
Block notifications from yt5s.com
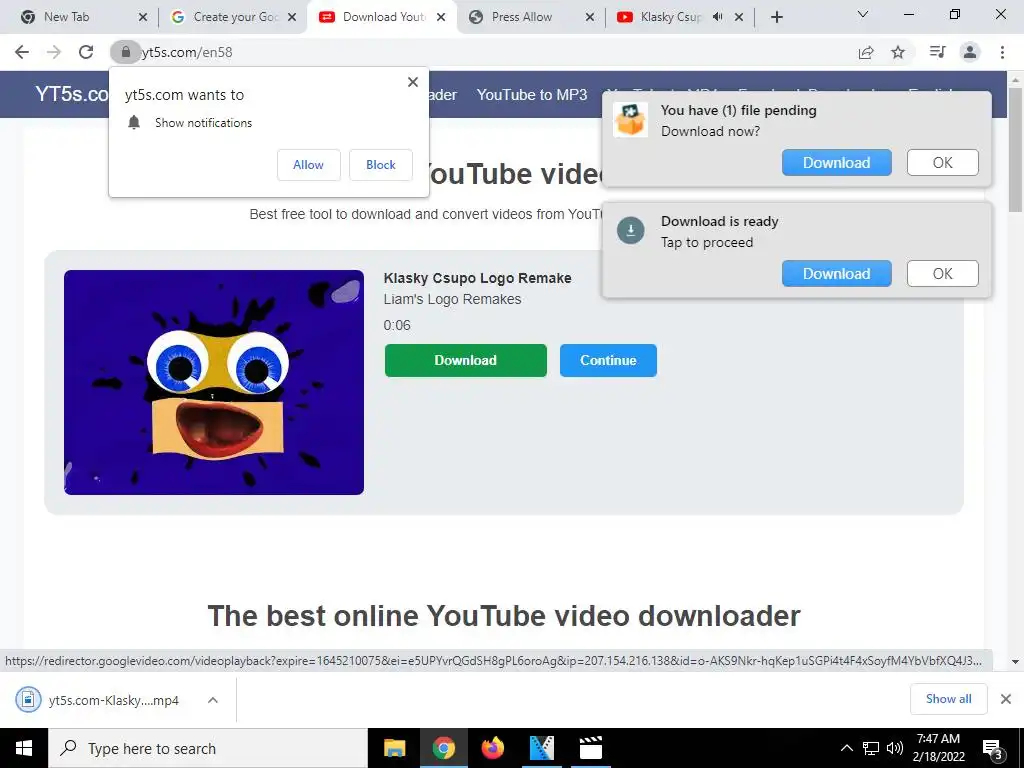[381, 165]
